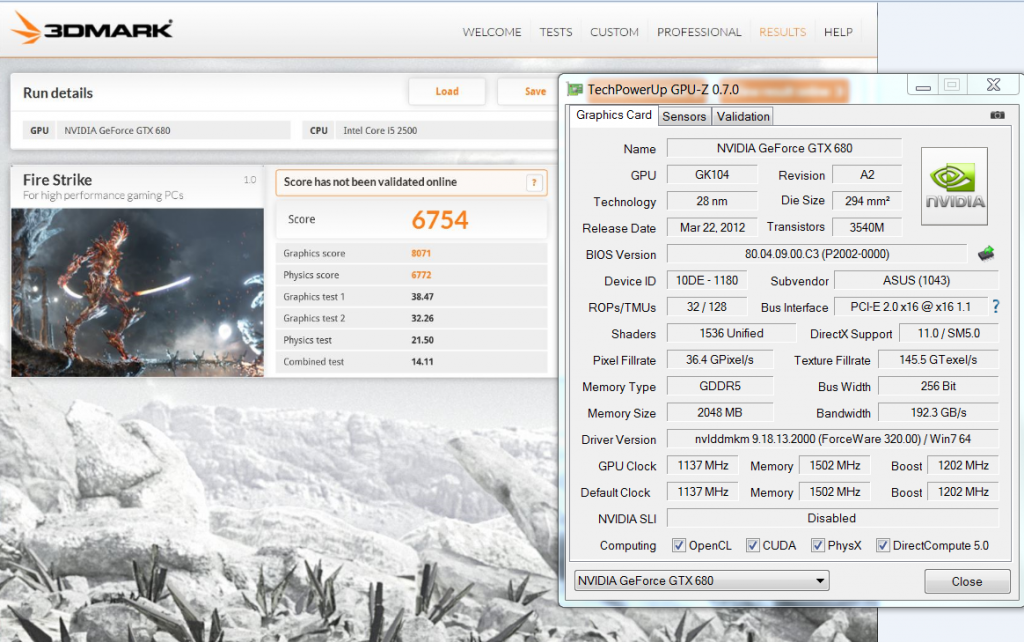Click the Fire Strike heading
This screenshot has height=642, width=1024.
[57, 180]
